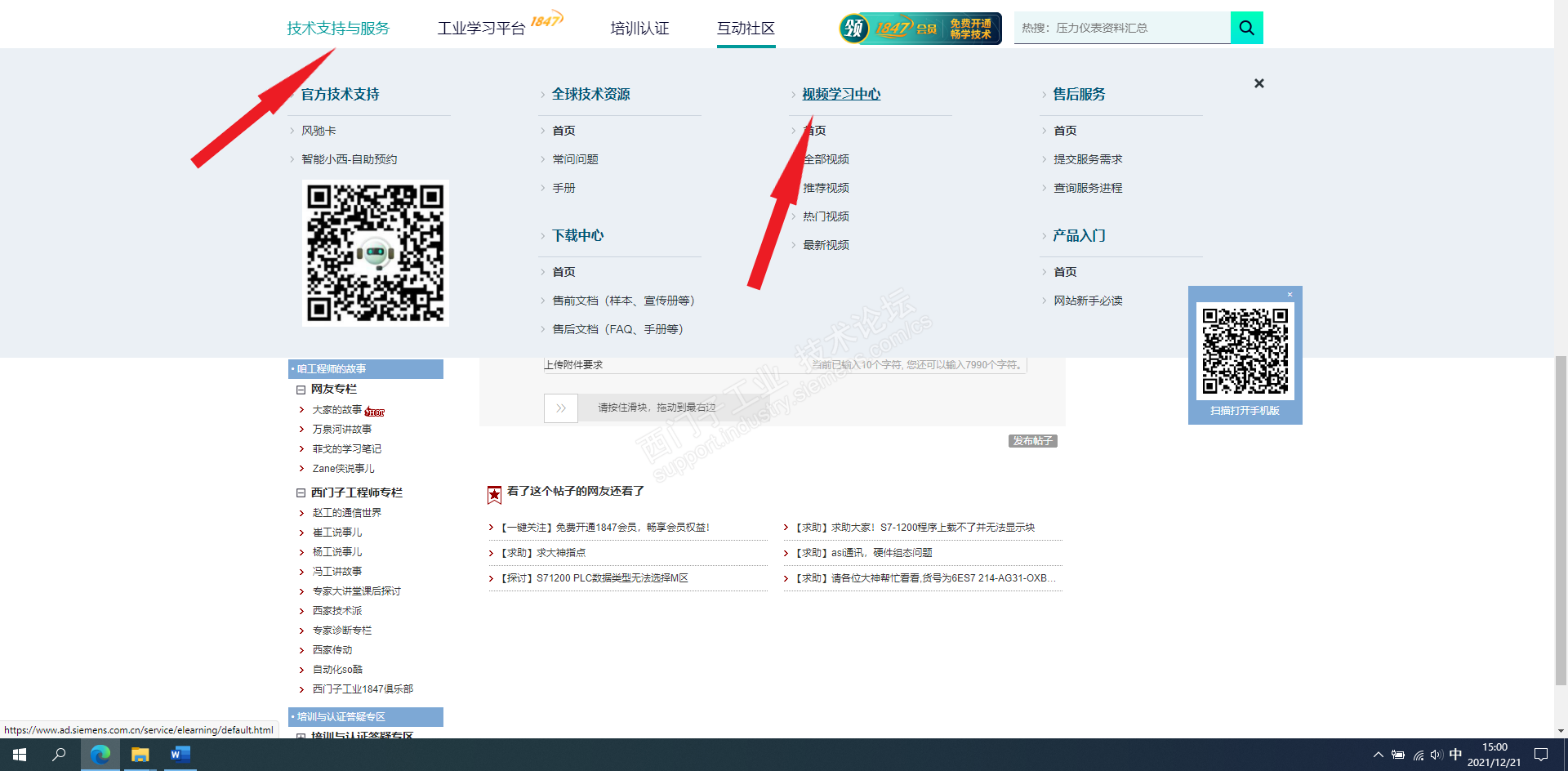Open 专家诊断专栏 column
This screenshot has width=1568, height=771.
point(342,631)
